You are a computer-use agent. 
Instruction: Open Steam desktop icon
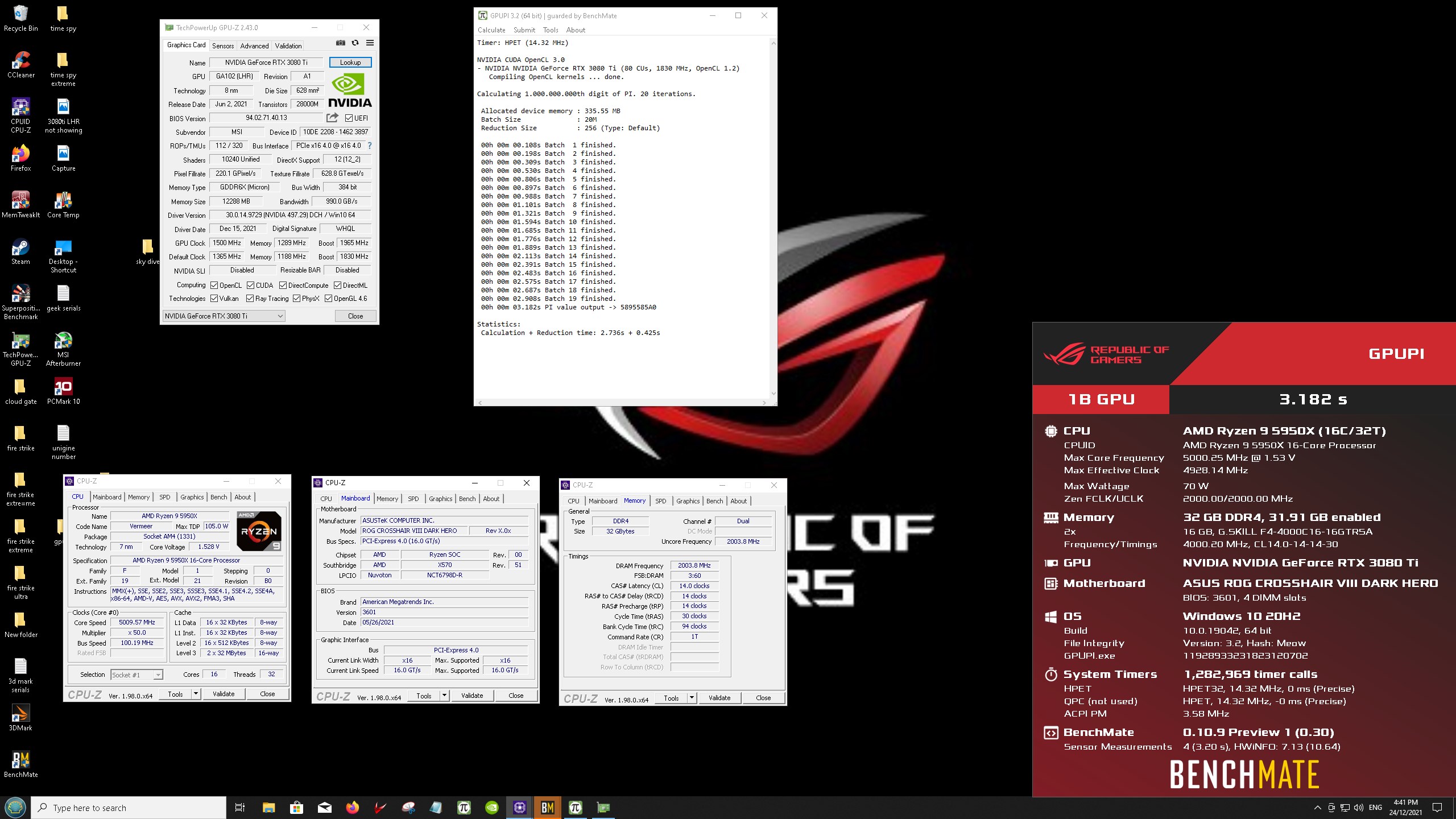tap(21, 251)
